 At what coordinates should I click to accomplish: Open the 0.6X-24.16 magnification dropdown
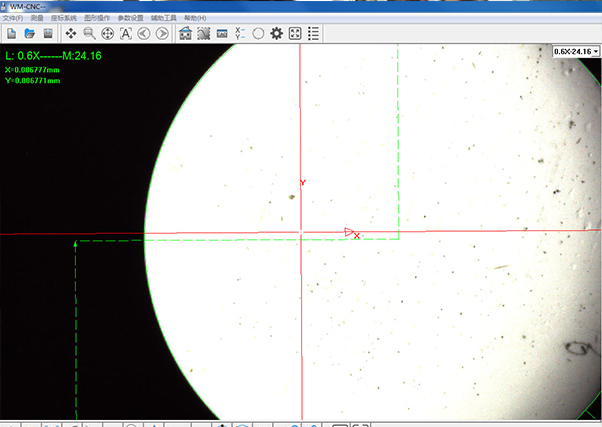[x=576, y=51]
